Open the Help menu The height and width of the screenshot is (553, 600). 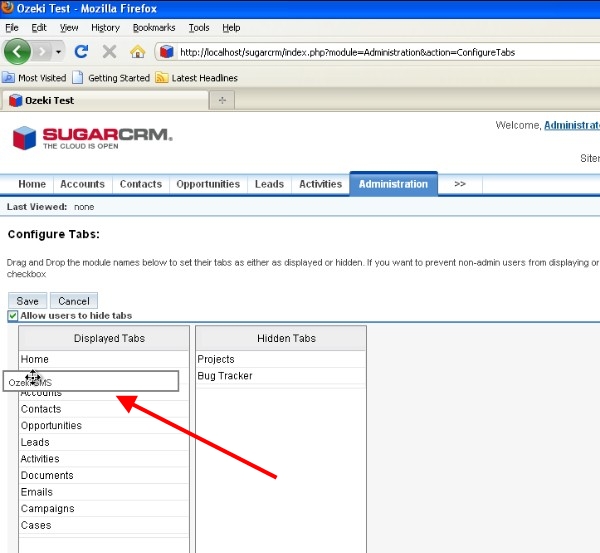click(x=231, y=28)
